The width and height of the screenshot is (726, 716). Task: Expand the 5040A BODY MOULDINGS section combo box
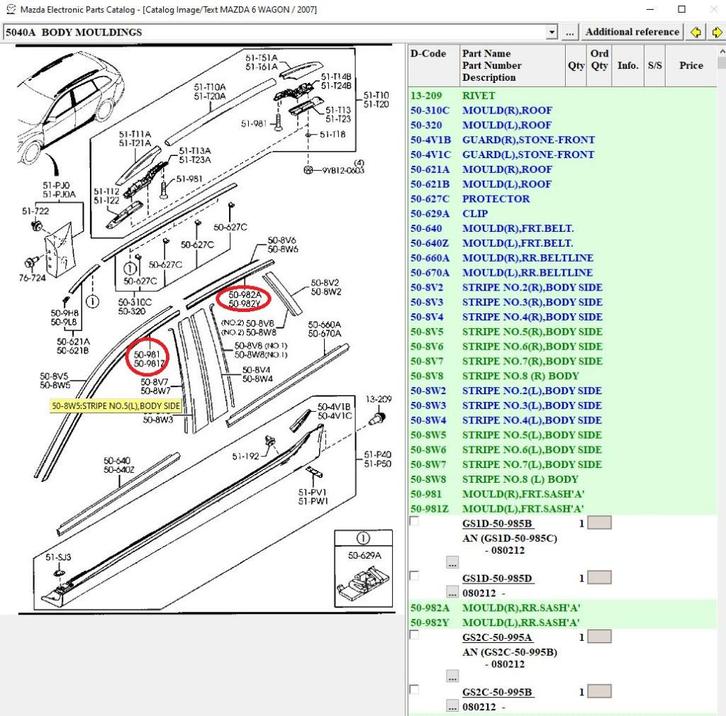pyautogui.click(x=278, y=32)
